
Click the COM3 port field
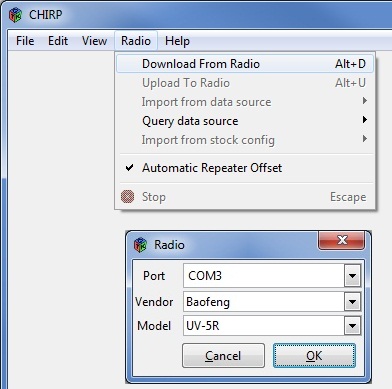264,276
